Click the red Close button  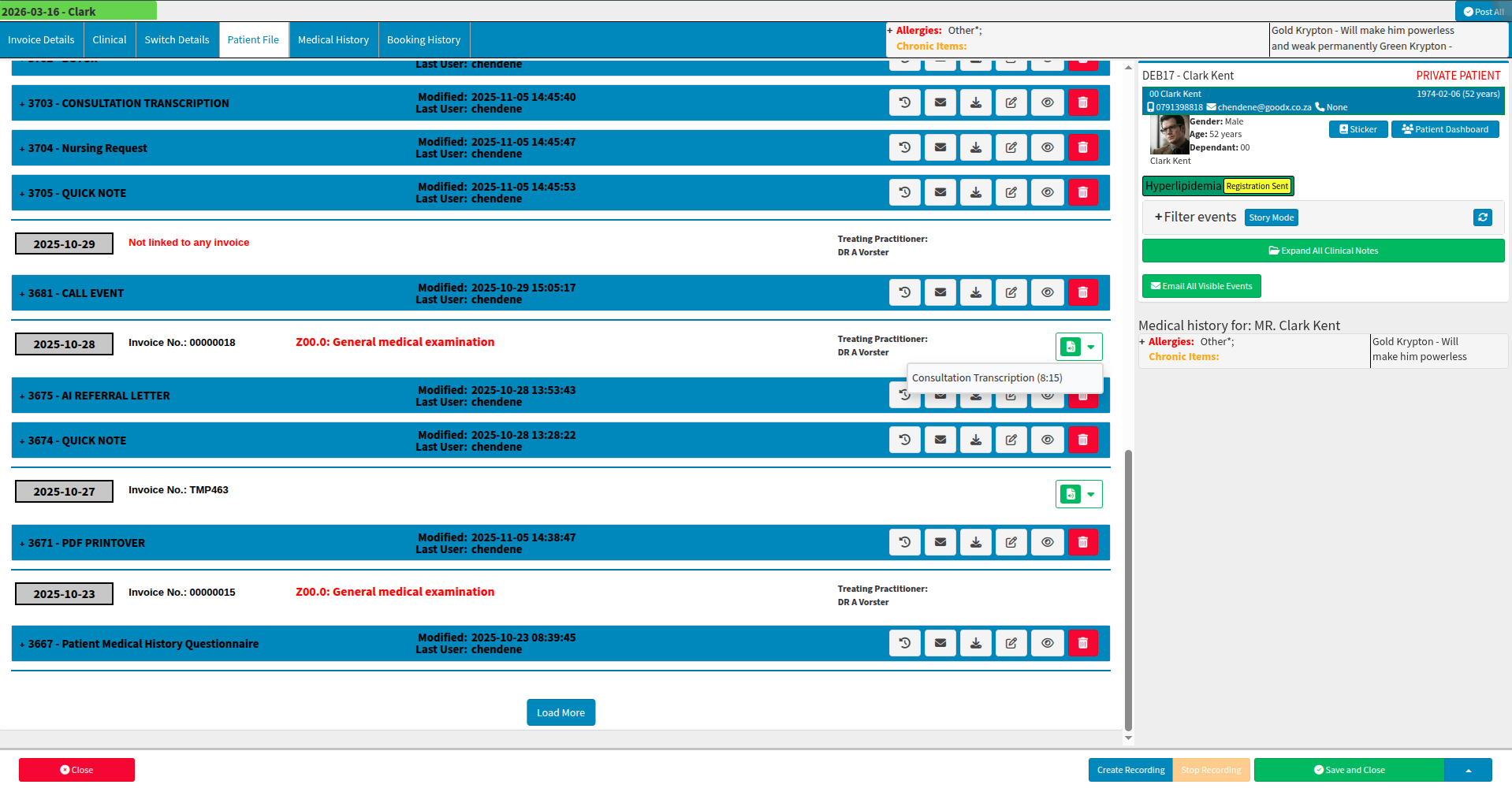(x=76, y=770)
